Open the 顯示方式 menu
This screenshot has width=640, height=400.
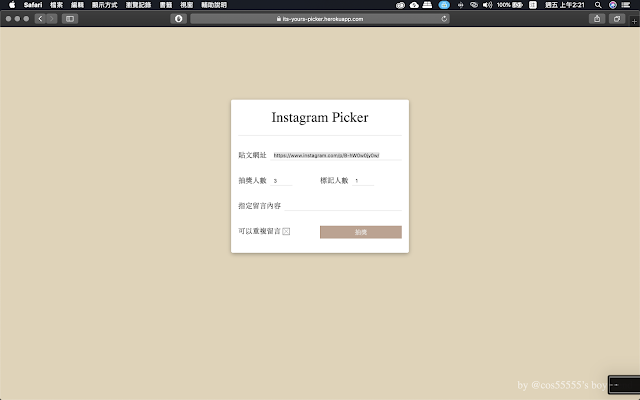[x=104, y=5]
